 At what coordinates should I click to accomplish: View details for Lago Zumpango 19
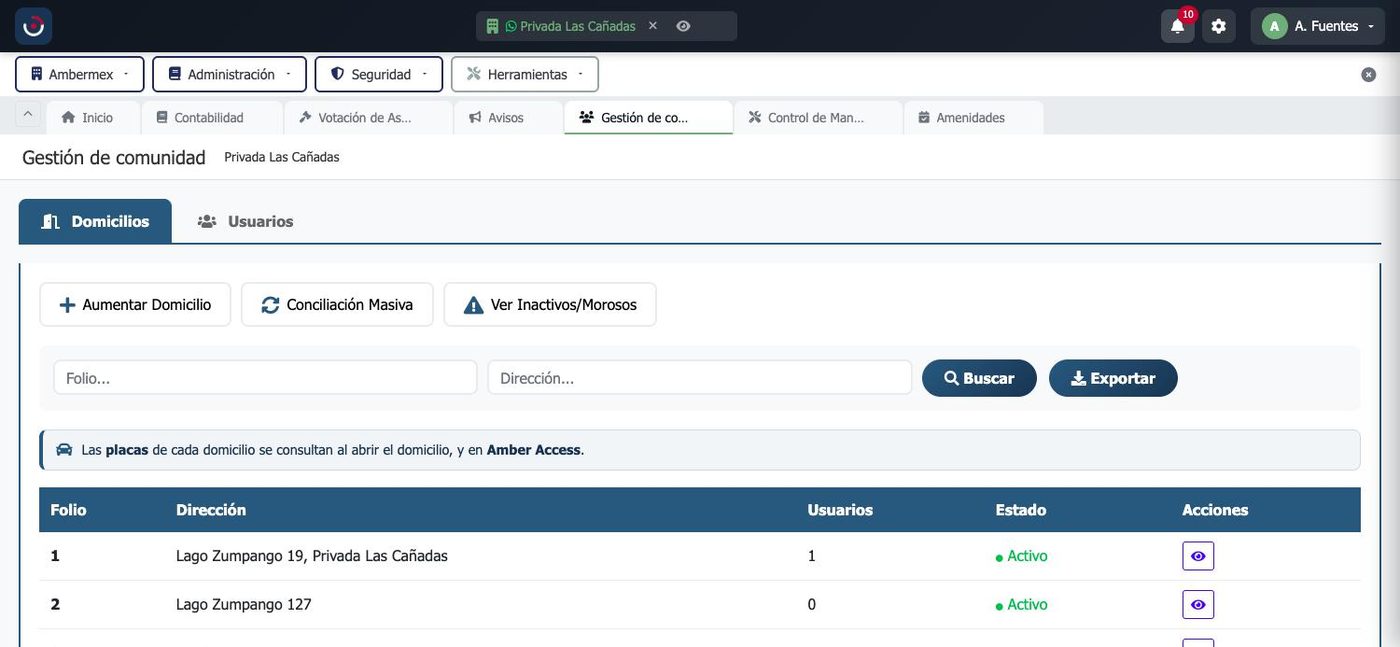tap(1198, 556)
